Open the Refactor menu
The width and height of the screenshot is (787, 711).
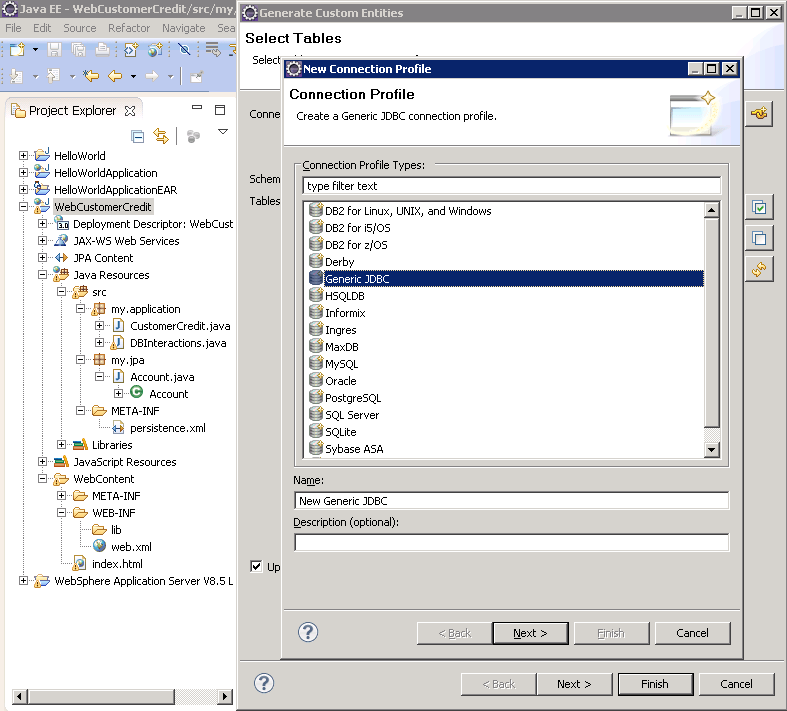tap(129, 28)
